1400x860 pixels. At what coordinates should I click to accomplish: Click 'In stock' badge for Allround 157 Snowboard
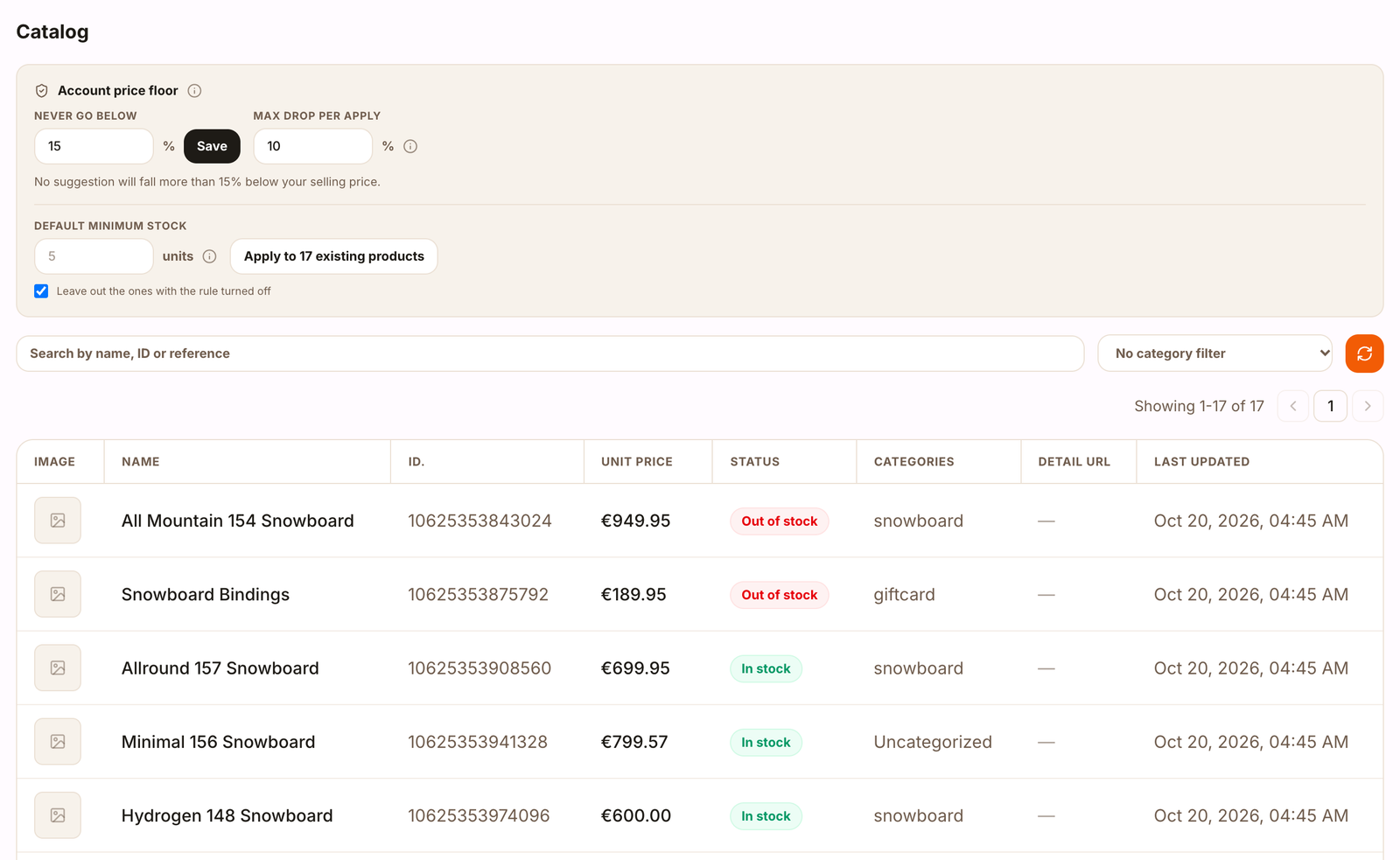tap(766, 668)
